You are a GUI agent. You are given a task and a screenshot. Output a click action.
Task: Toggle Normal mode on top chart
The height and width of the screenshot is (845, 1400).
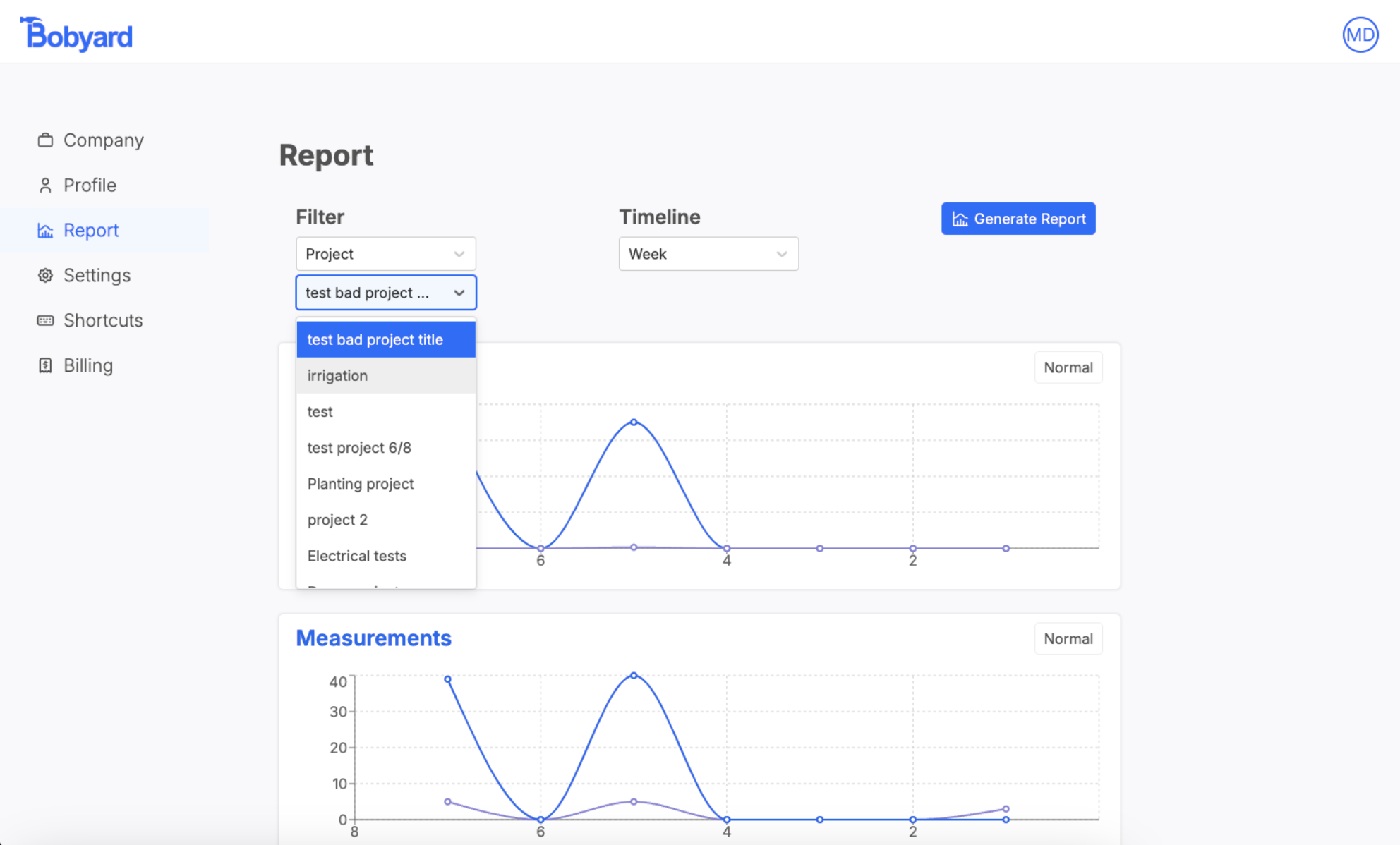[1068, 367]
